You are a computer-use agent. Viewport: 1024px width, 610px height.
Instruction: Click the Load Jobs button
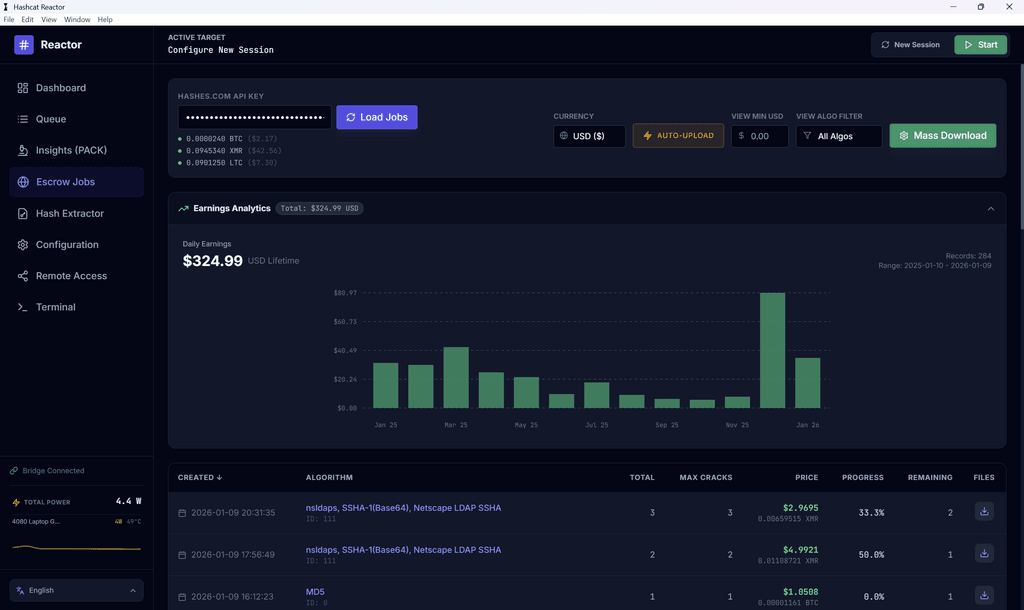point(377,117)
